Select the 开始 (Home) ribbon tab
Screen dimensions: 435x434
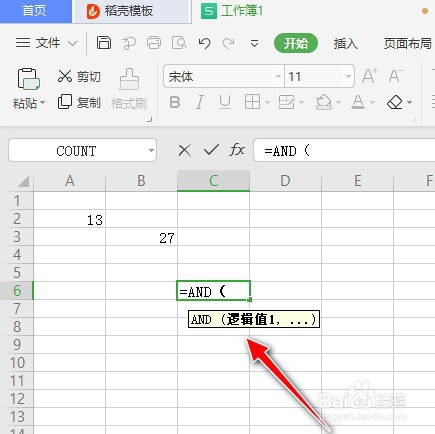point(296,43)
